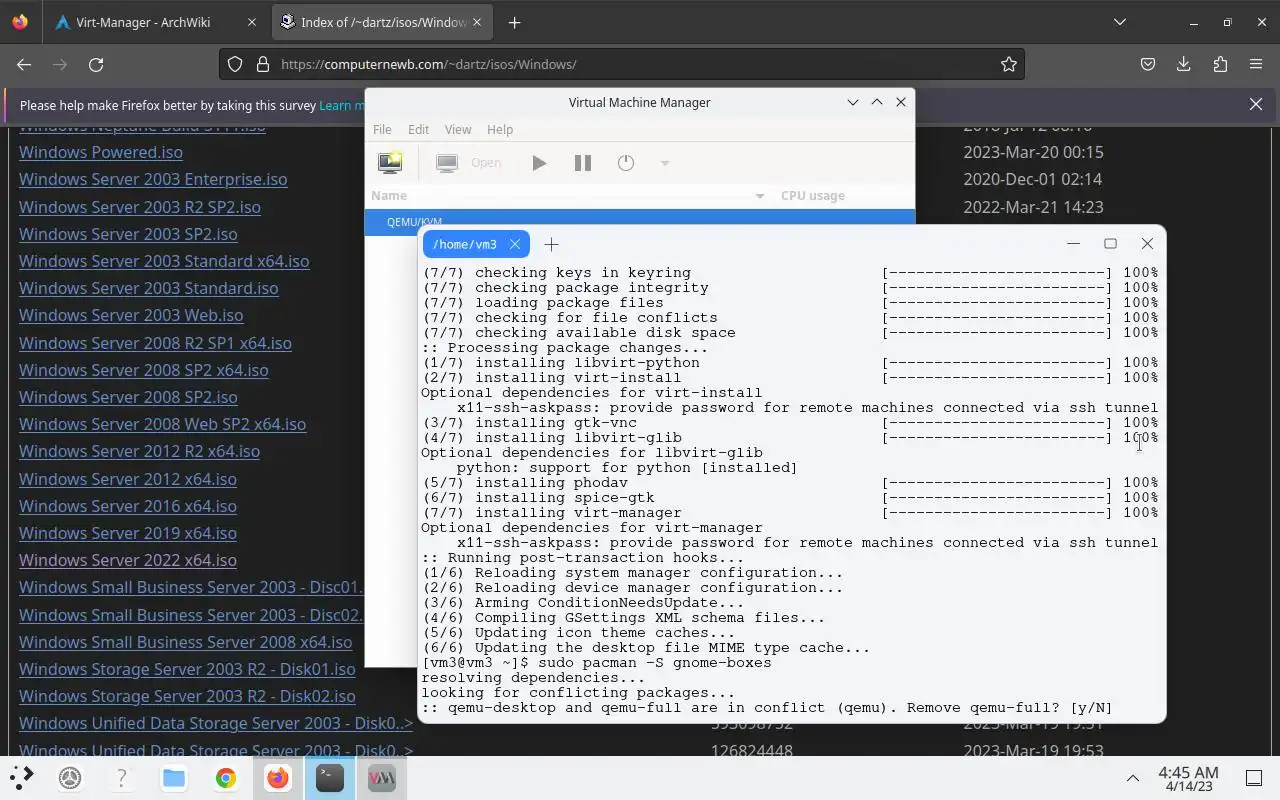This screenshot has width=1280, height=800.
Task: Open the application launcher in taskbar
Action: coord(22,777)
